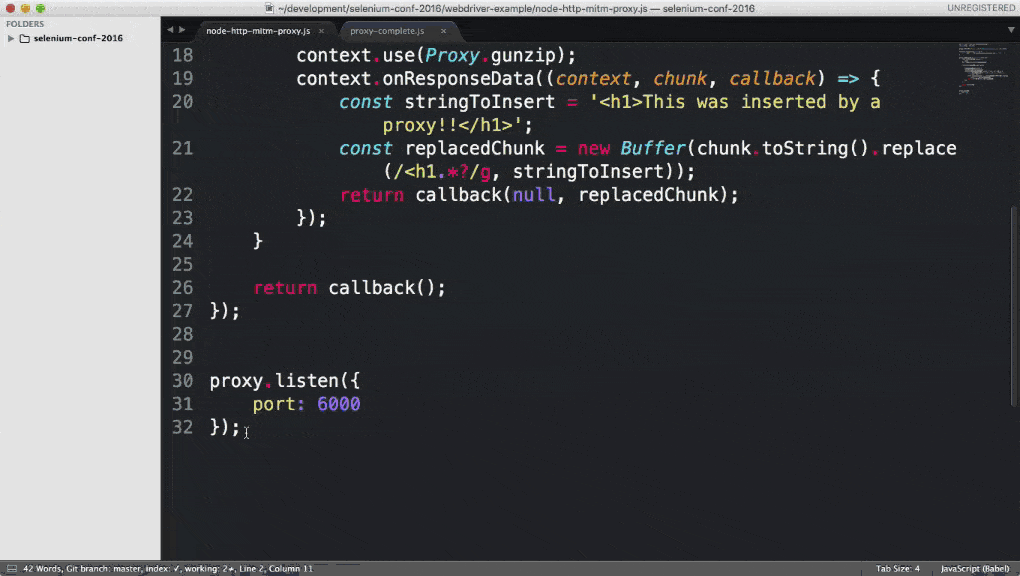
Task: Close the node-http-mitm-proxy.js tab
Action: click(x=321, y=31)
